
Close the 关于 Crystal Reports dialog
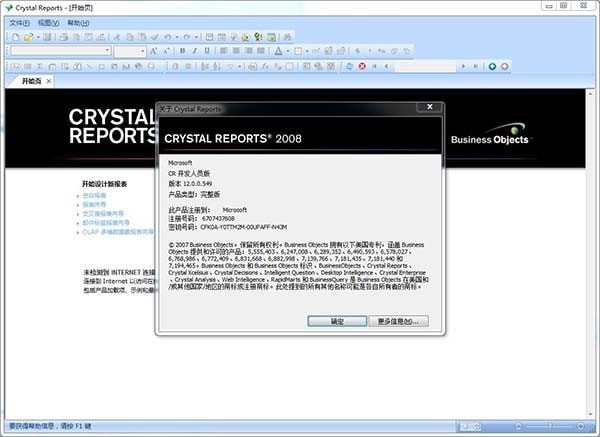point(430,107)
